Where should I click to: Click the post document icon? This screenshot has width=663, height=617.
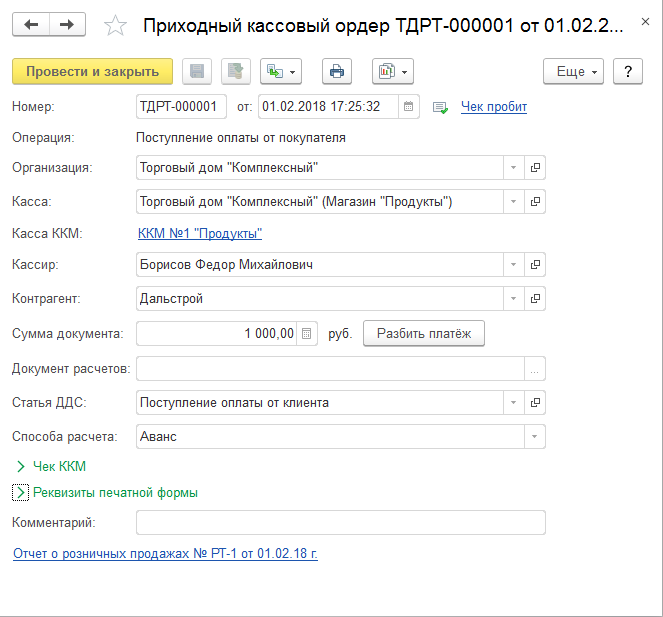click(236, 72)
